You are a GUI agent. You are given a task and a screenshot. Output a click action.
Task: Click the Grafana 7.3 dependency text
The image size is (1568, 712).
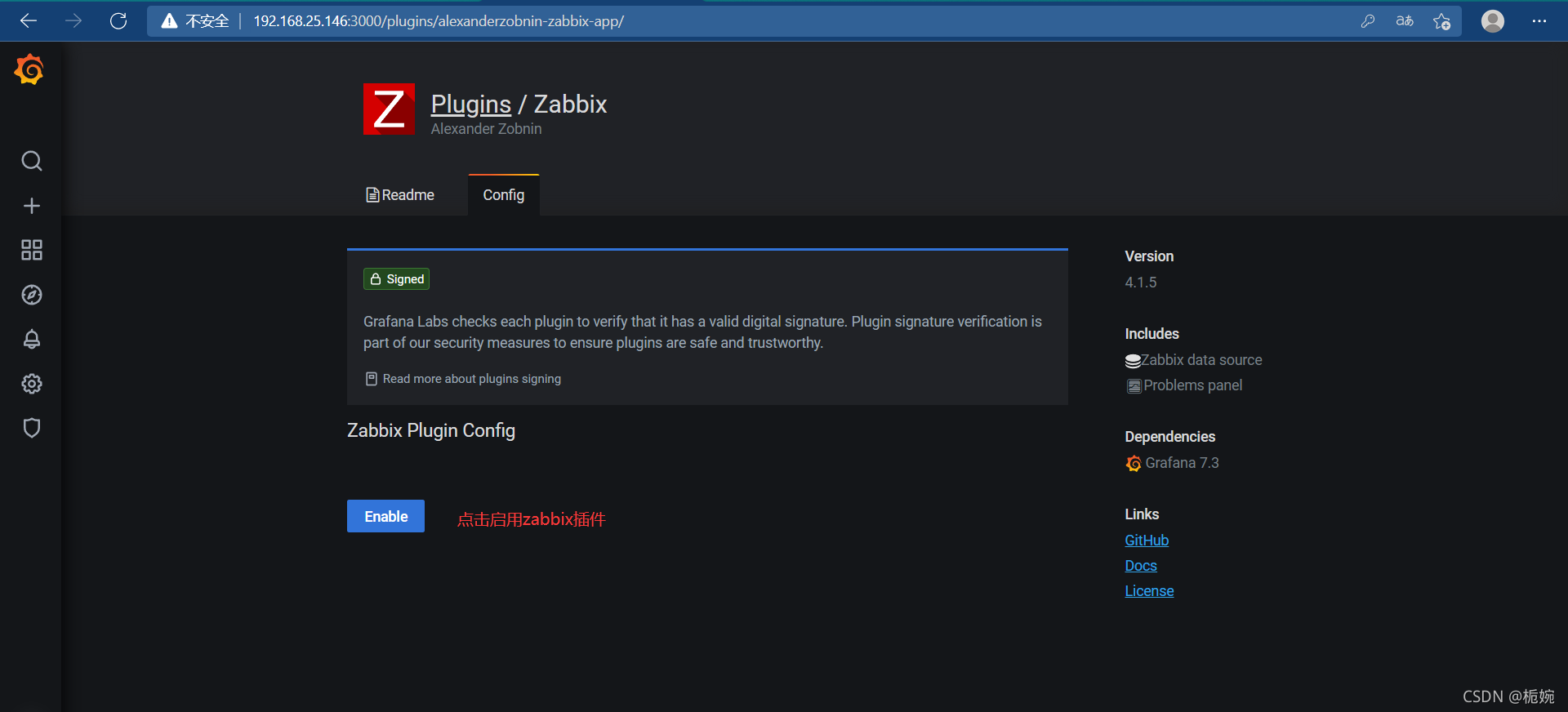(x=1182, y=463)
